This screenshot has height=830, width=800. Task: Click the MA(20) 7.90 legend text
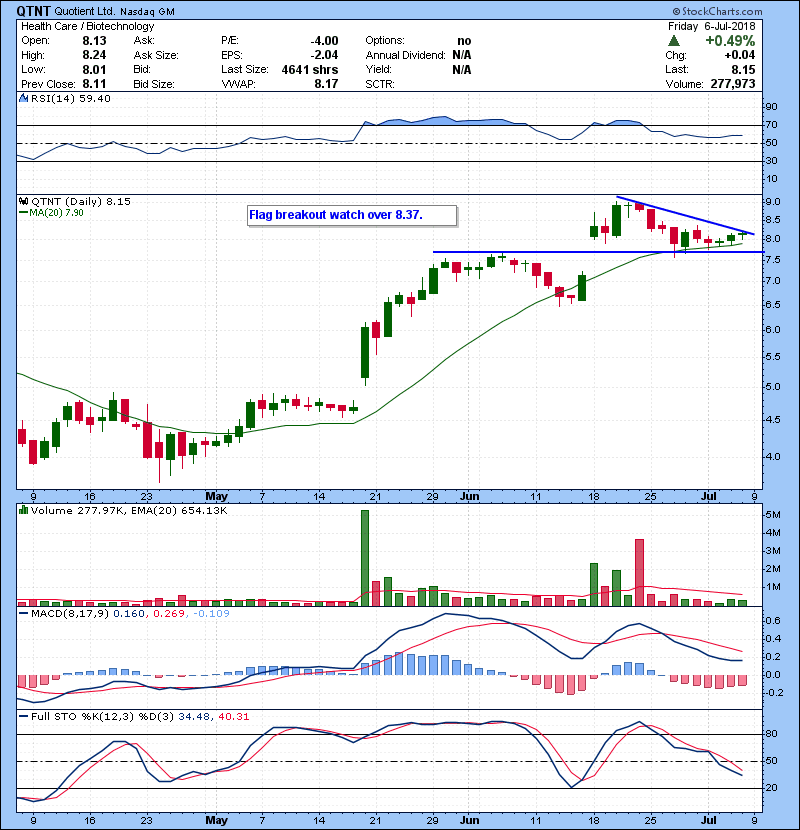[56, 212]
